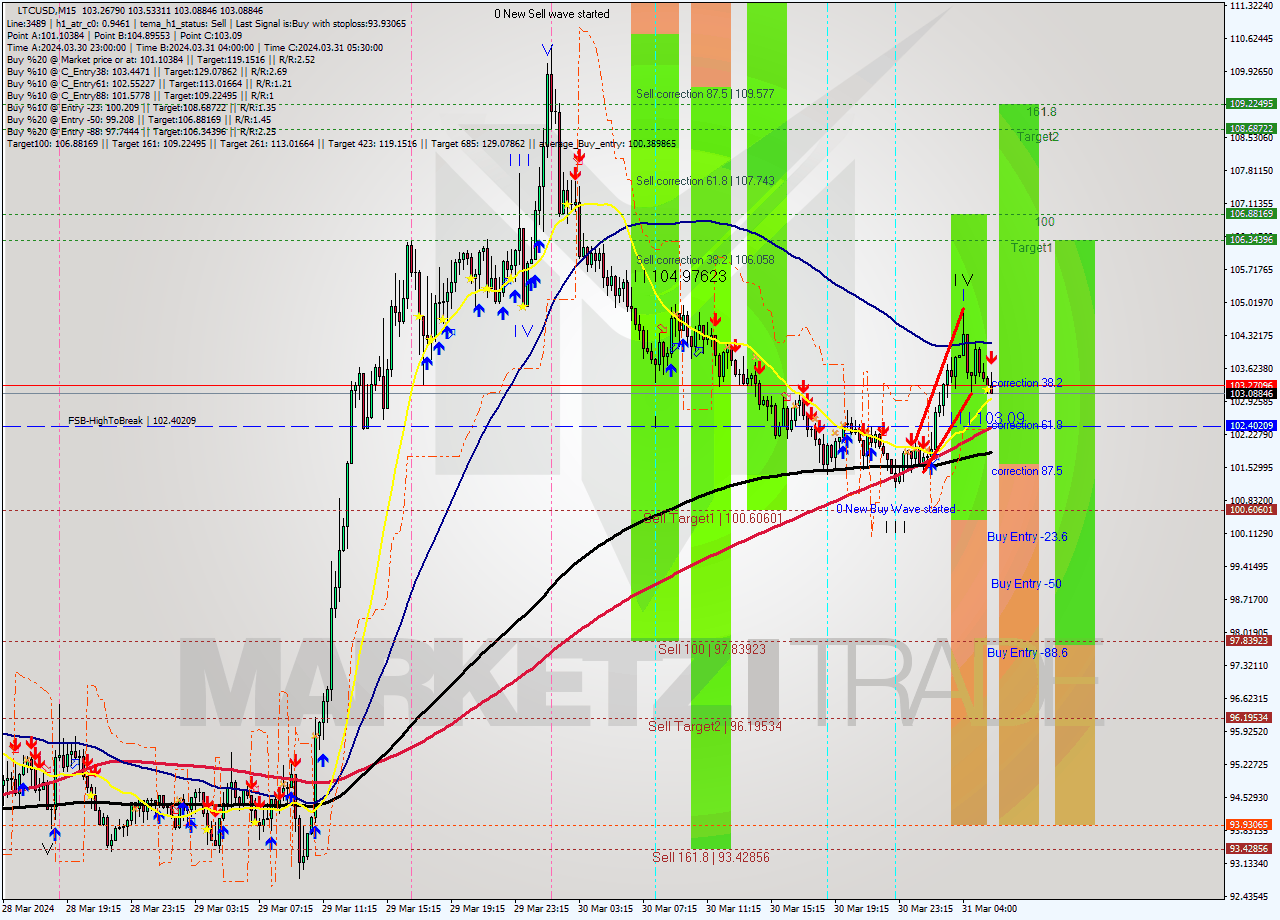The image size is (1280, 920).
Task: Click the 'correction 38.2' label
Action: [1027, 383]
